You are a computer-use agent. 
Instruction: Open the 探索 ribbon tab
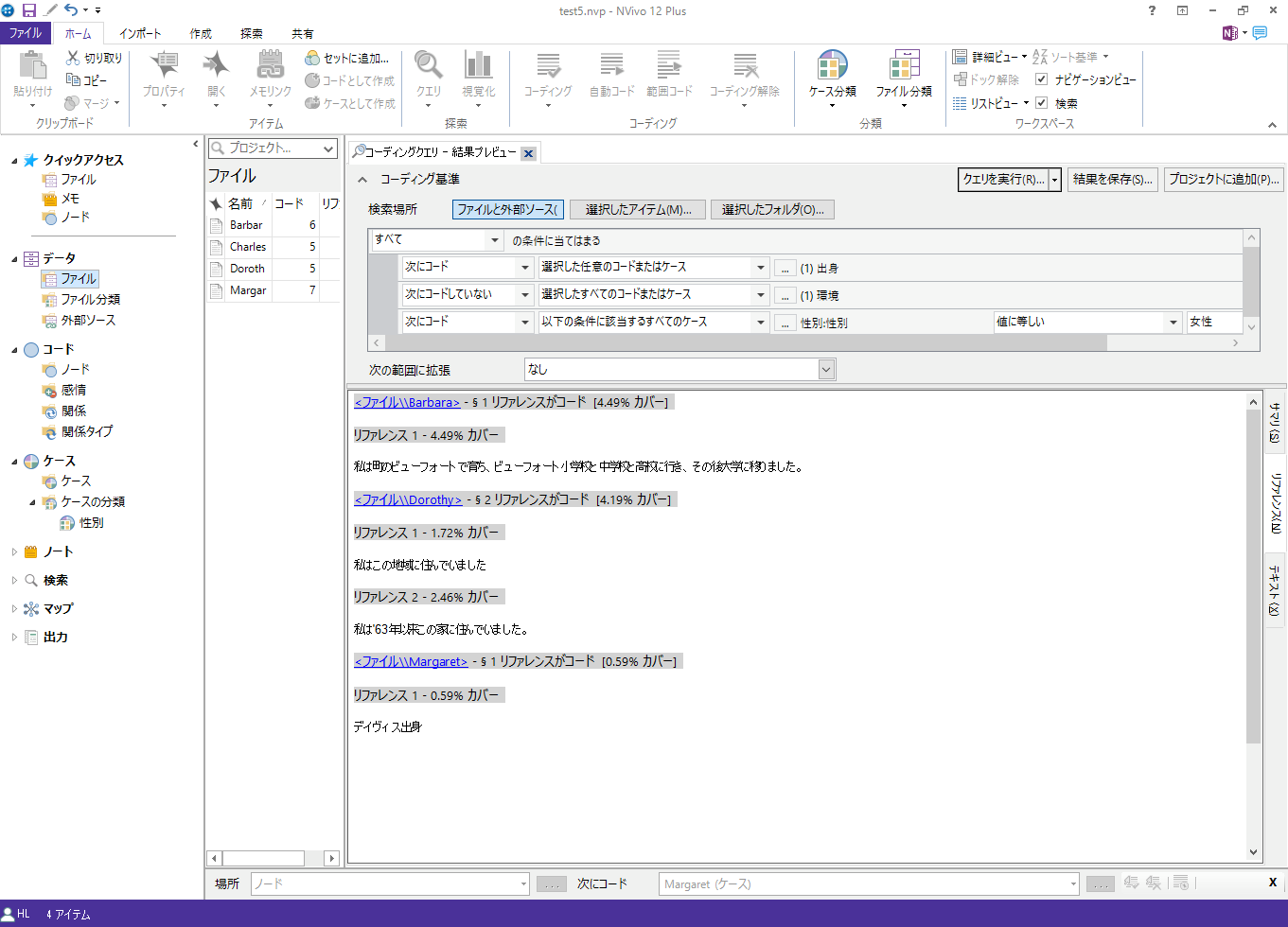[x=251, y=33]
